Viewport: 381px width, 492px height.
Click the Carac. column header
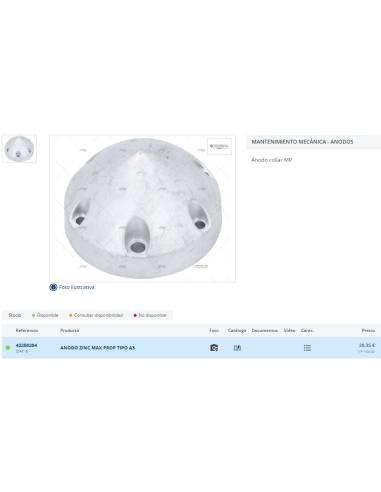coord(307,330)
